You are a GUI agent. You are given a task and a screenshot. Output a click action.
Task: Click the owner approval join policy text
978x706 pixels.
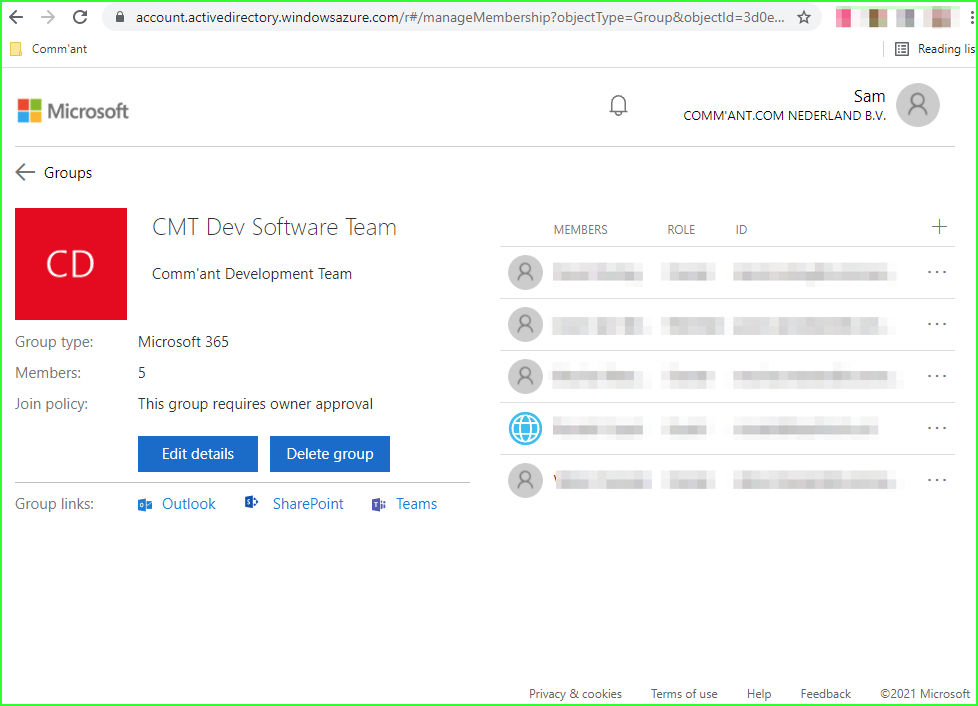[256, 404]
